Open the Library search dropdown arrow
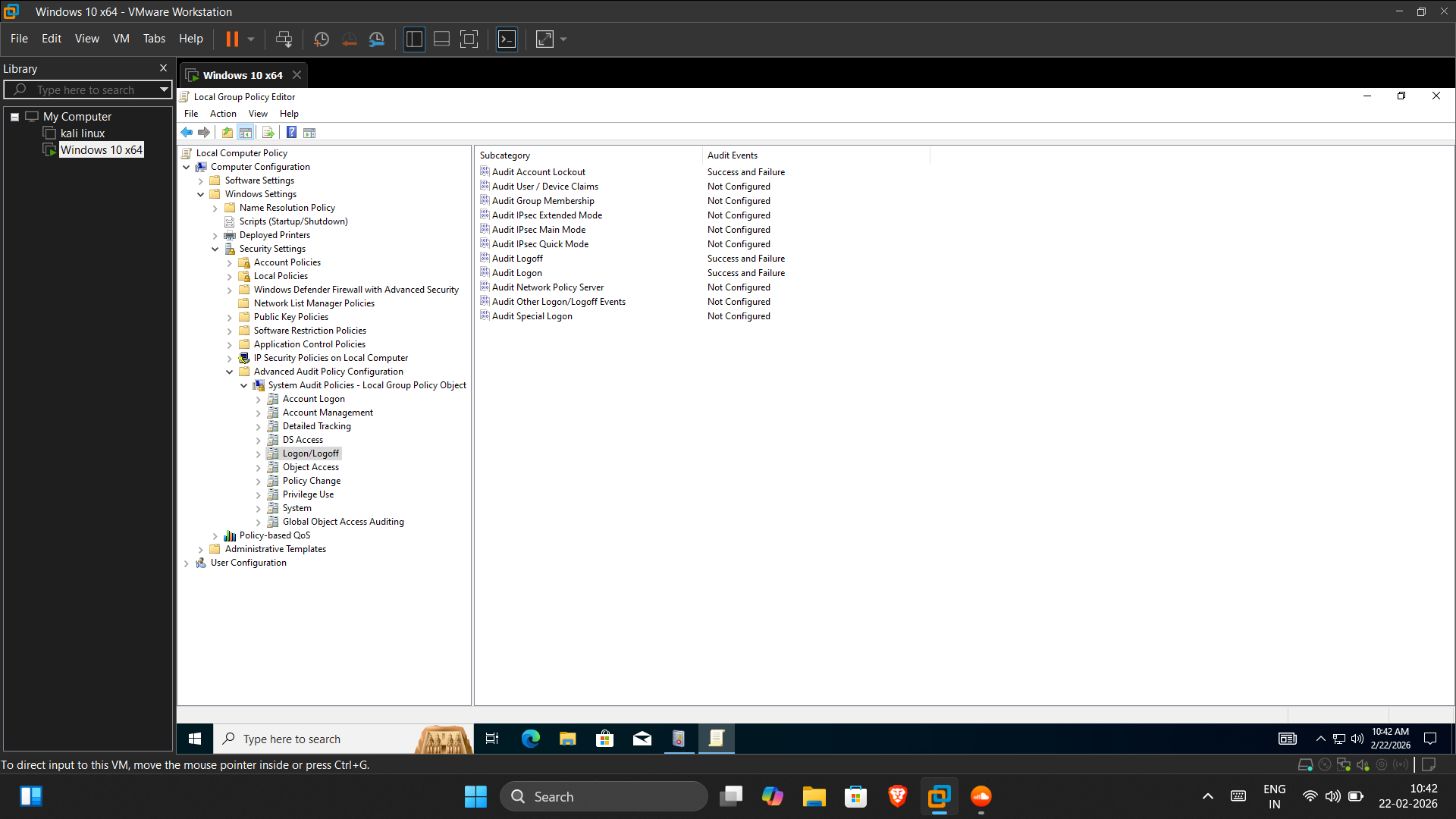 pyautogui.click(x=164, y=89)
